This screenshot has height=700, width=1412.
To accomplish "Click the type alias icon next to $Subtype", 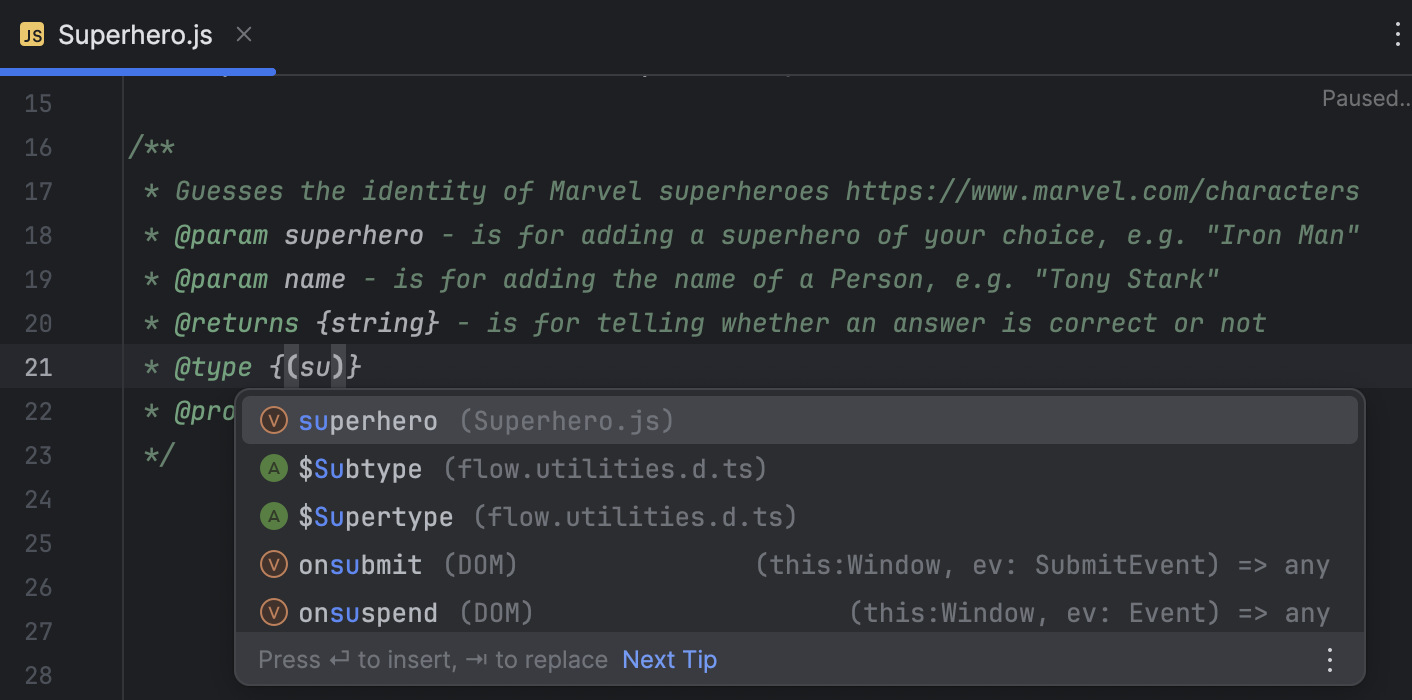I will 273,468.
